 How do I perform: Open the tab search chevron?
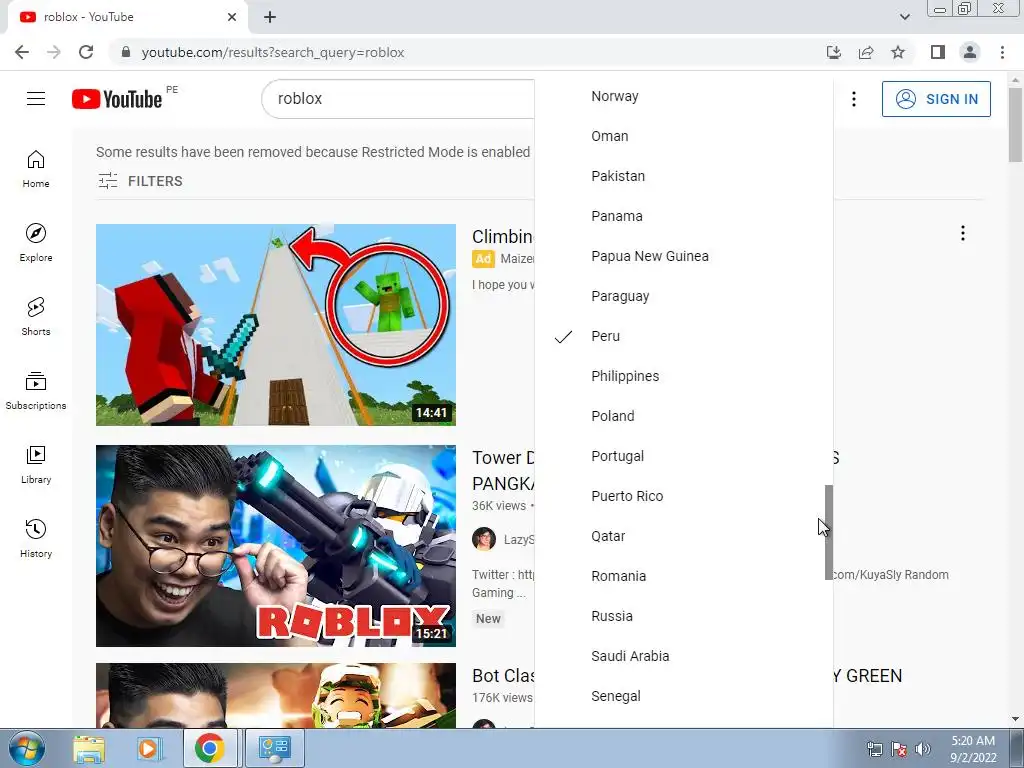(904, 17)
